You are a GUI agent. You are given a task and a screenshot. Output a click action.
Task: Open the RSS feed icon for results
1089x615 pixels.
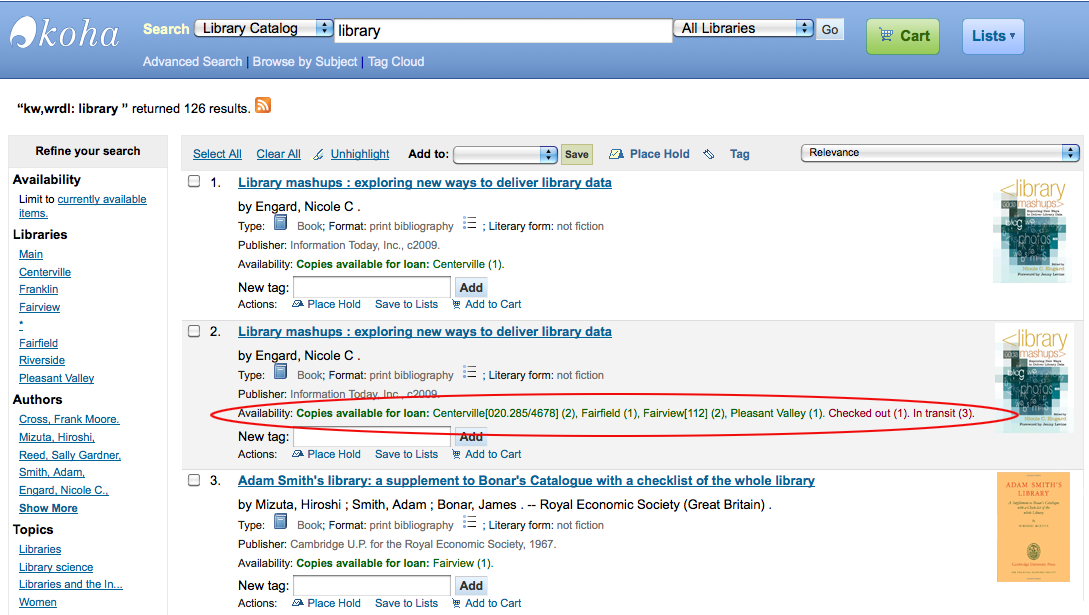tap(263, 106)
